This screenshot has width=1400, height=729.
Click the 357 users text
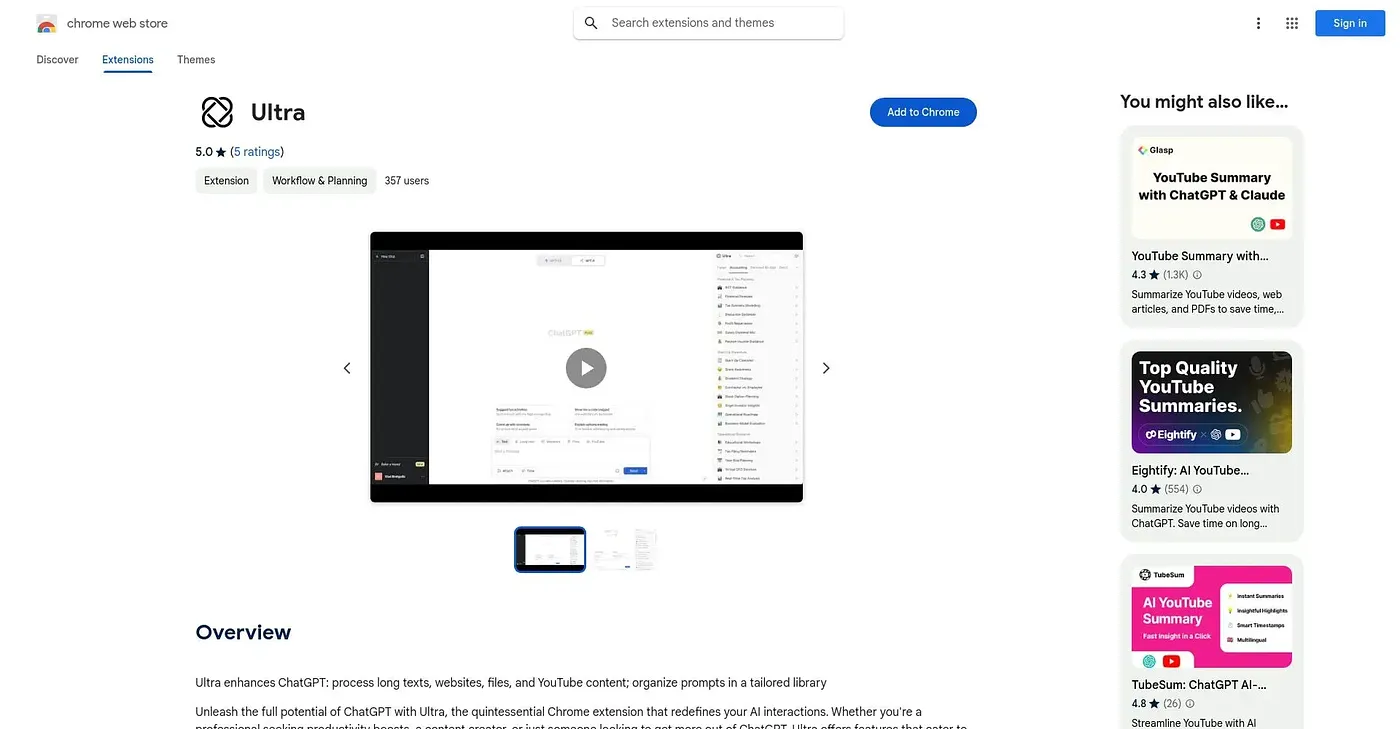click(407, 181)
